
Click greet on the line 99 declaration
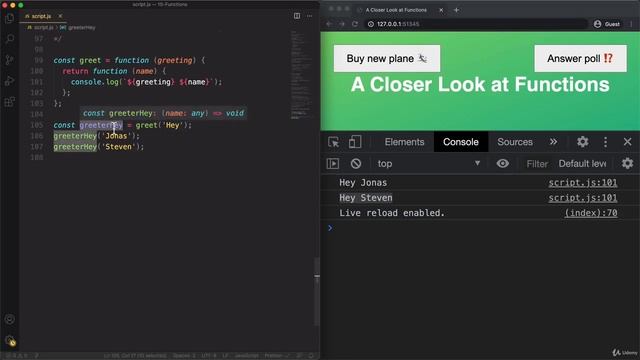pyautogui.click(x=90, y=60)
